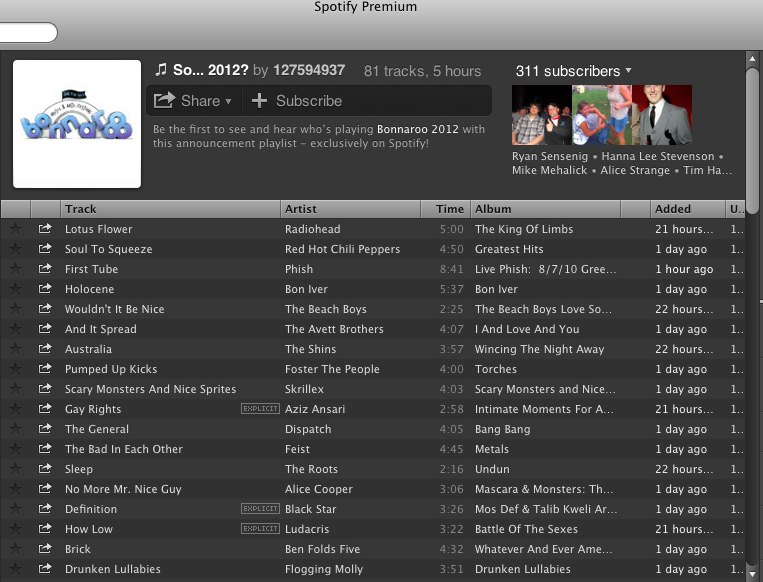This screenshot has width=763, height=582.
Task: Open playlist owner 127594937 profile
Action: [309, 70]
